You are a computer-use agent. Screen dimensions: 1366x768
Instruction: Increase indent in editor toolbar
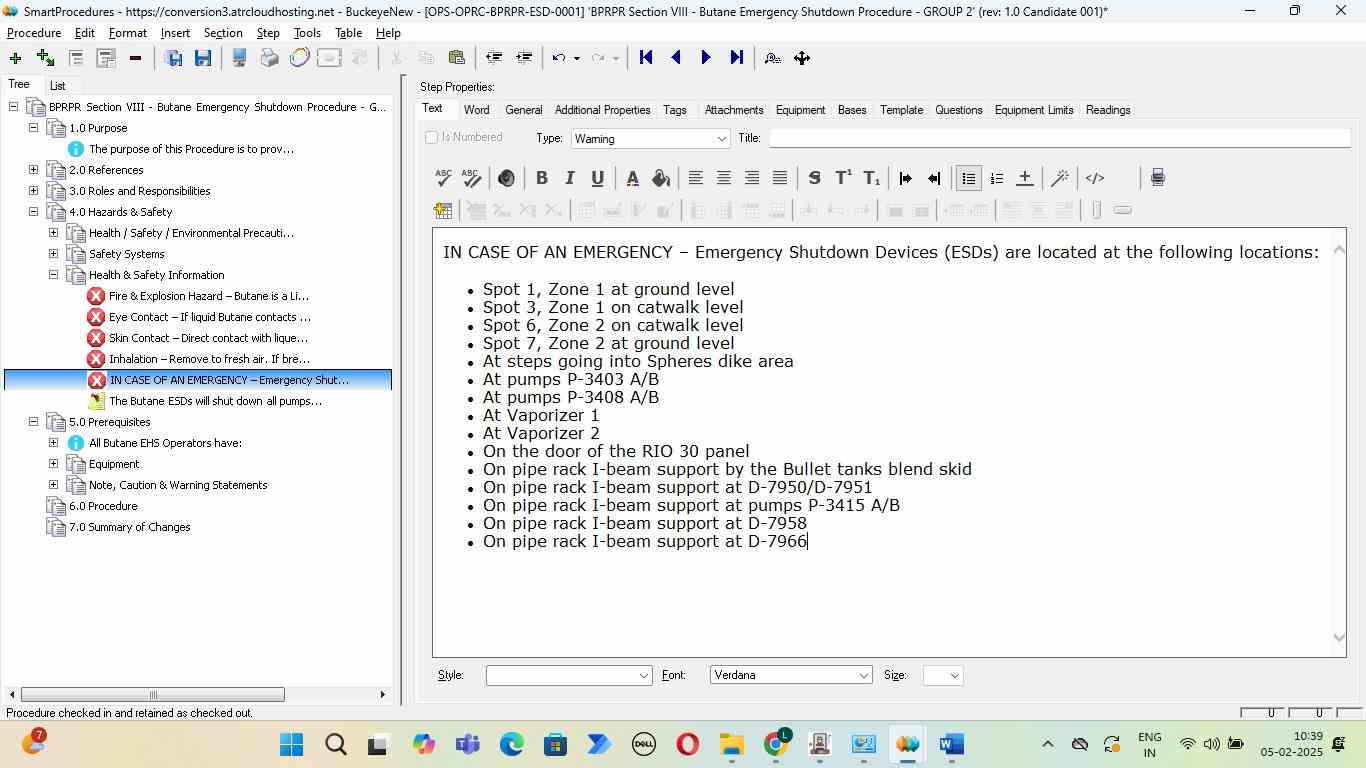pos(906,178)
